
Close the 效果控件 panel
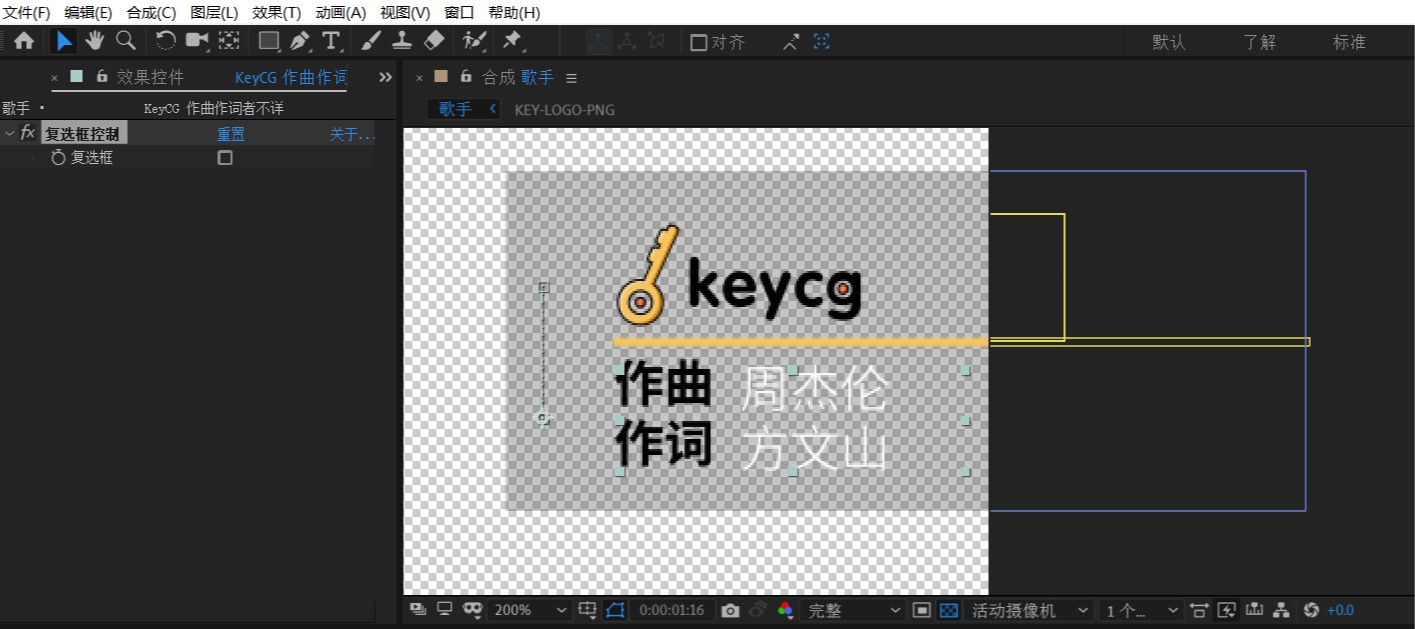(54, 77)
